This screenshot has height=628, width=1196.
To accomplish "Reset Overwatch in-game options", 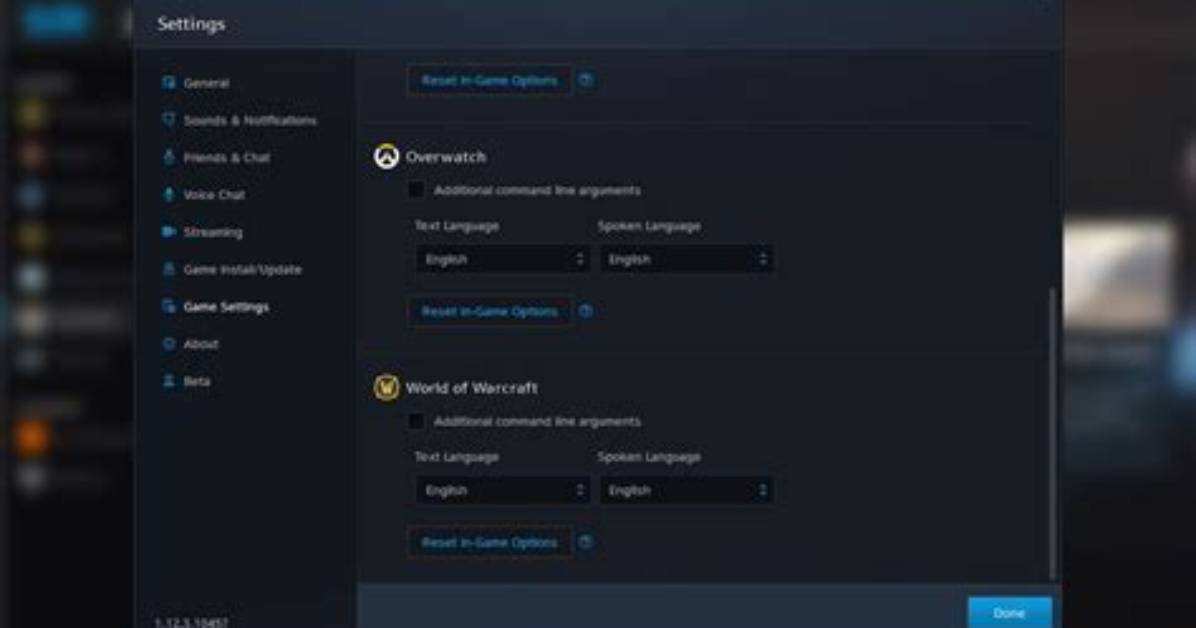I will (x=490, y=311).
